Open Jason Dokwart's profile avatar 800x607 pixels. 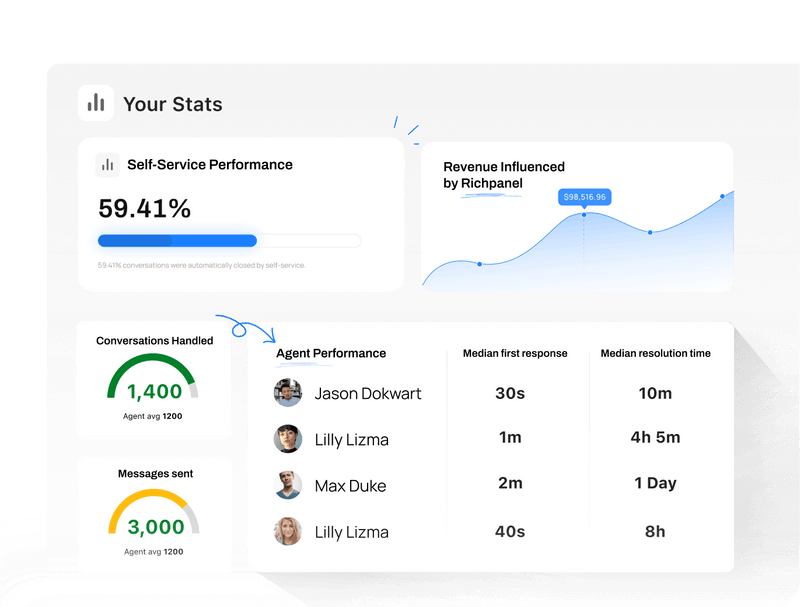[x=288, y=393]
